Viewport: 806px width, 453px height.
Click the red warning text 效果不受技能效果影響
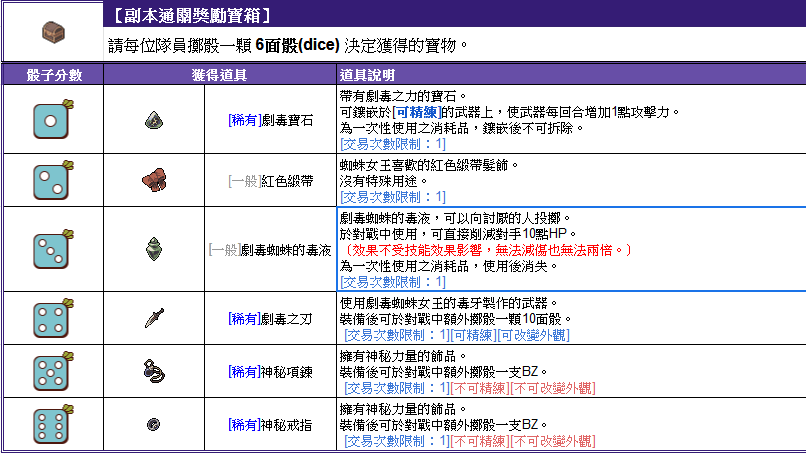[417, 250]
